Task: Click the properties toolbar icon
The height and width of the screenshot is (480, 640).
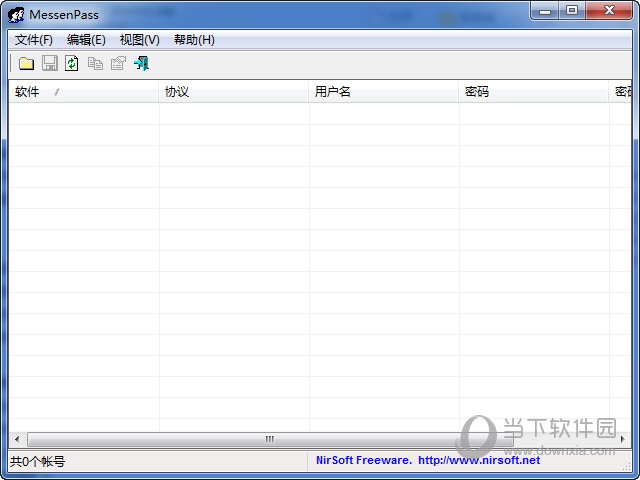Action: 118,64
